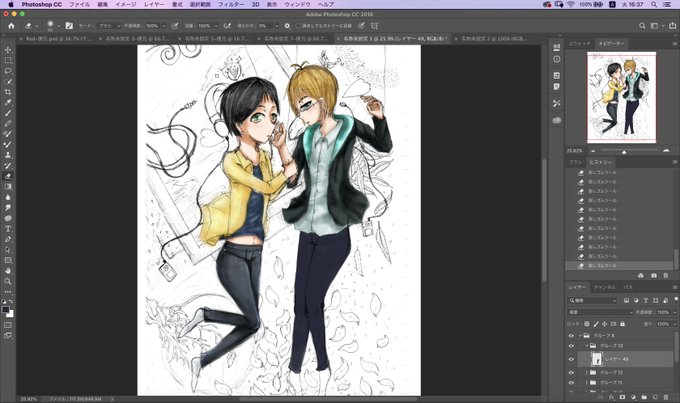This screenshot has width=680, height=403.
Task: Collapse the グループ 13 group
Action: 587,346
